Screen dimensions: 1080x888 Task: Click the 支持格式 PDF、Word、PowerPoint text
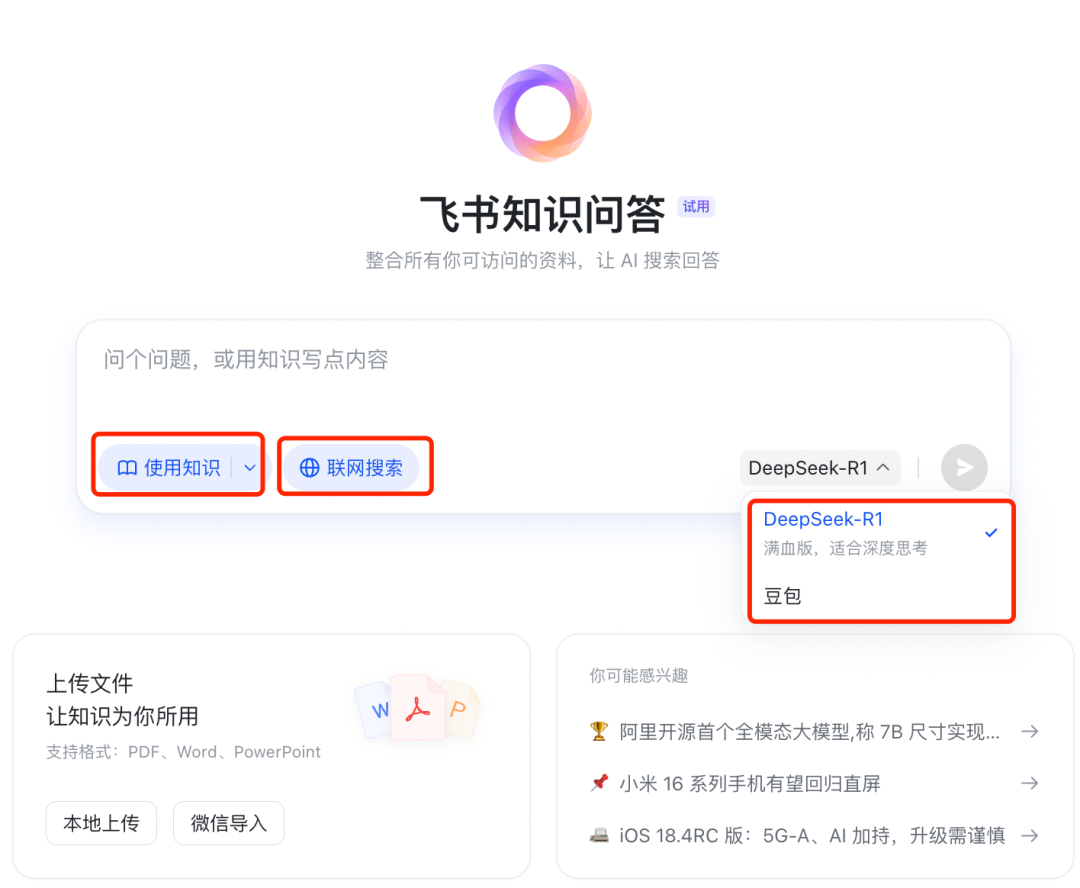183,752
